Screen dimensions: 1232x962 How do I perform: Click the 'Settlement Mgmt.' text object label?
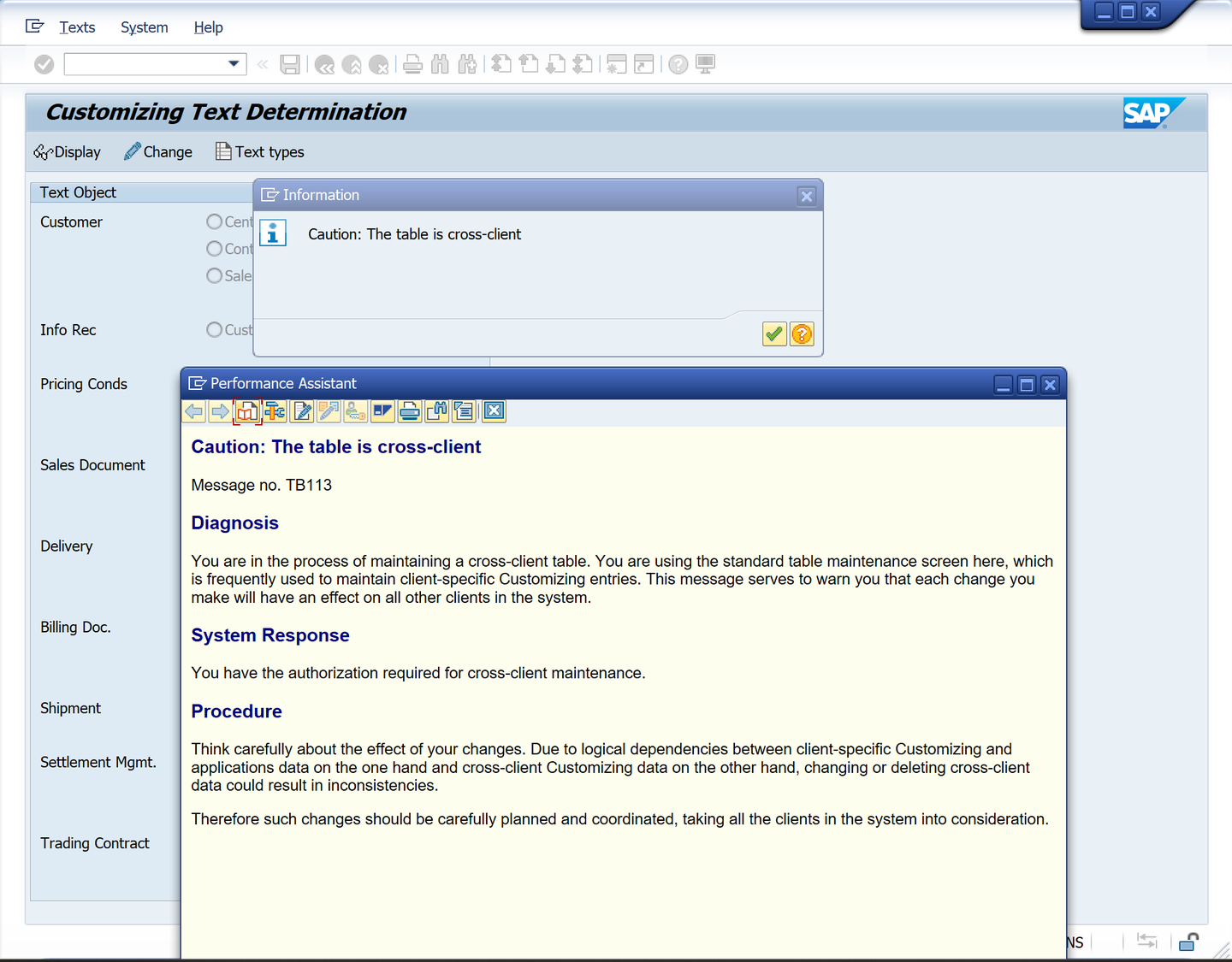coord(98,762)
